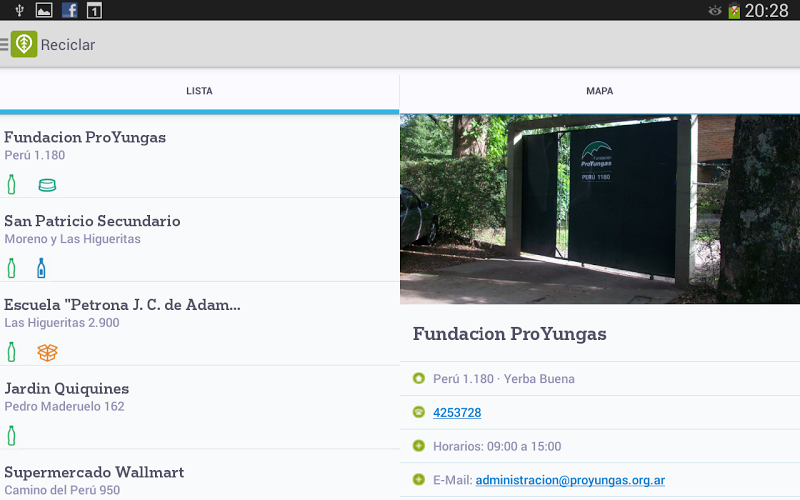The width and height of the screenshot is (800, 500).
Task: Select Supermercado Wallmart list entry
Action: pyautogui.click(x=199, y=475)
